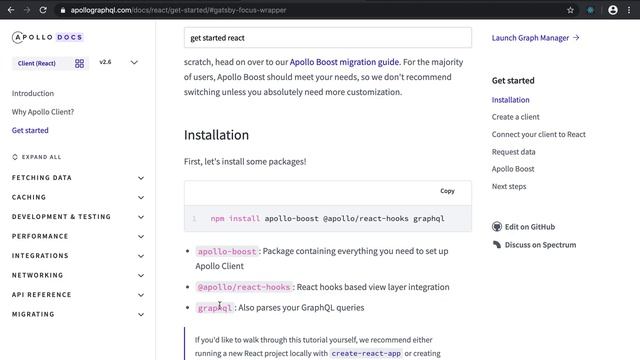Jump to the Apollo Boost section
Screen dimensions: 640x360
[513, 169]
